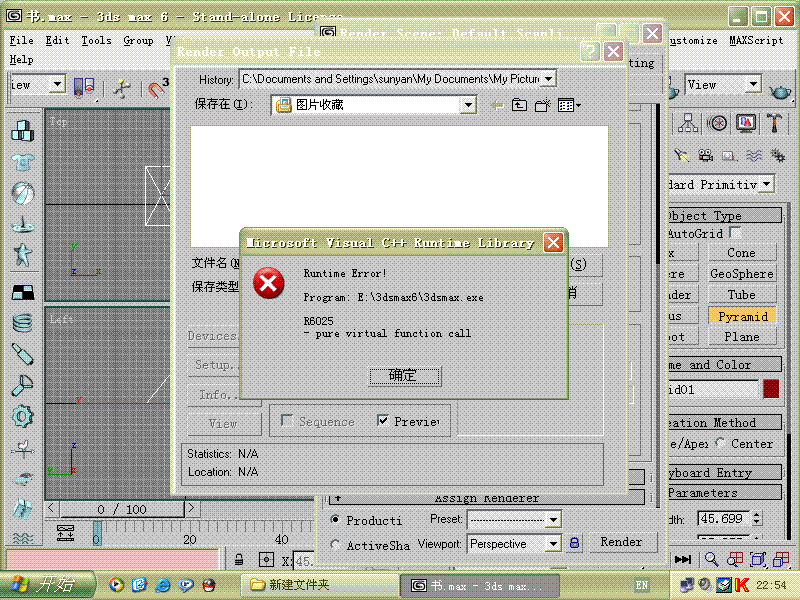Click the Width spinner arrows

757,518
